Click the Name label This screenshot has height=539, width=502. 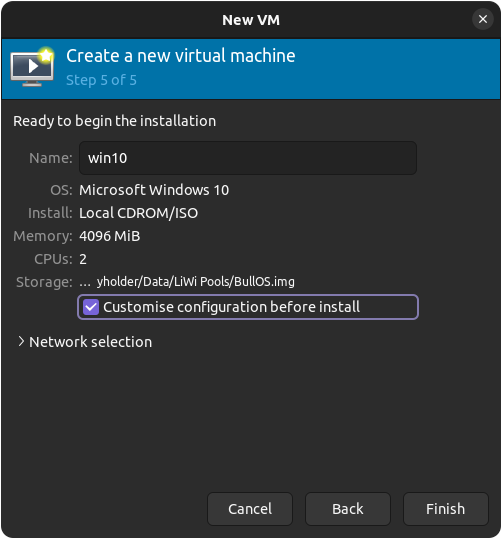51,158
